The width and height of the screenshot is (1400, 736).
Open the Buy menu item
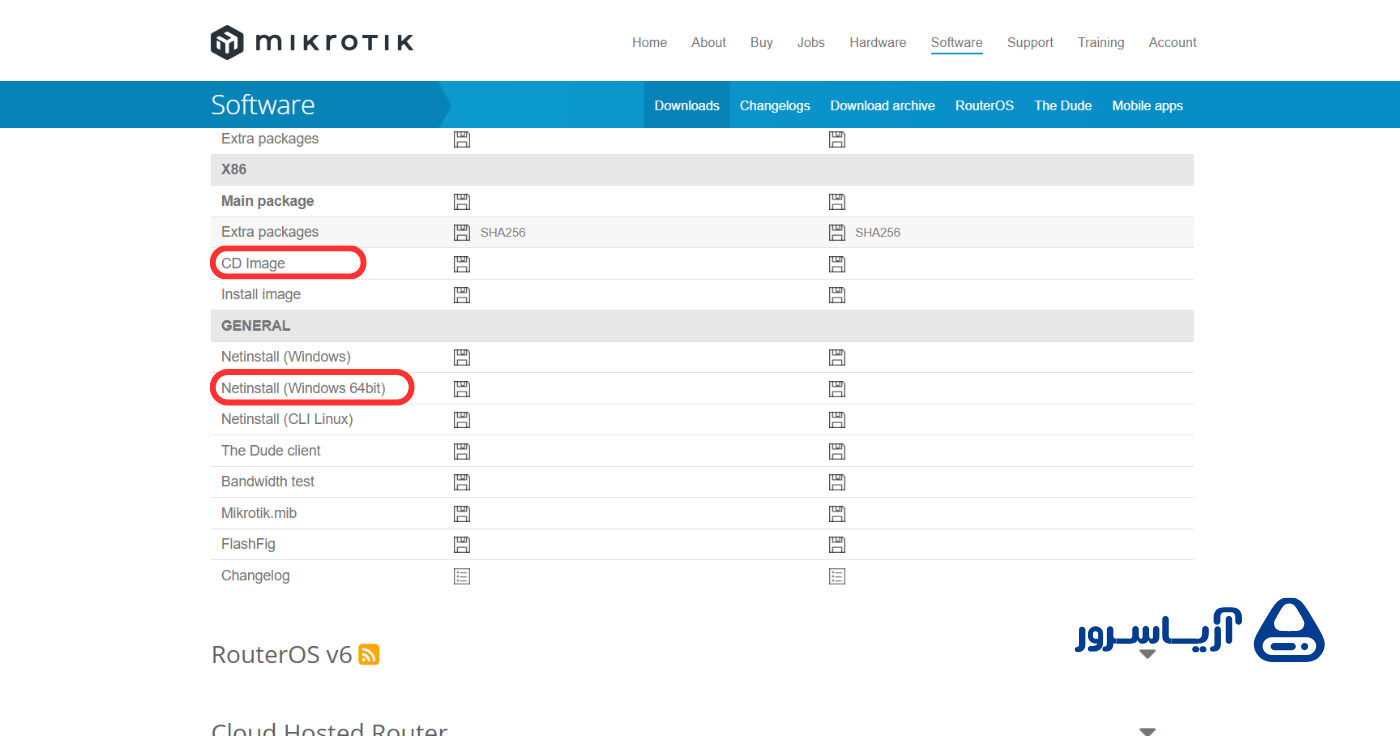[x=762, y=42]
